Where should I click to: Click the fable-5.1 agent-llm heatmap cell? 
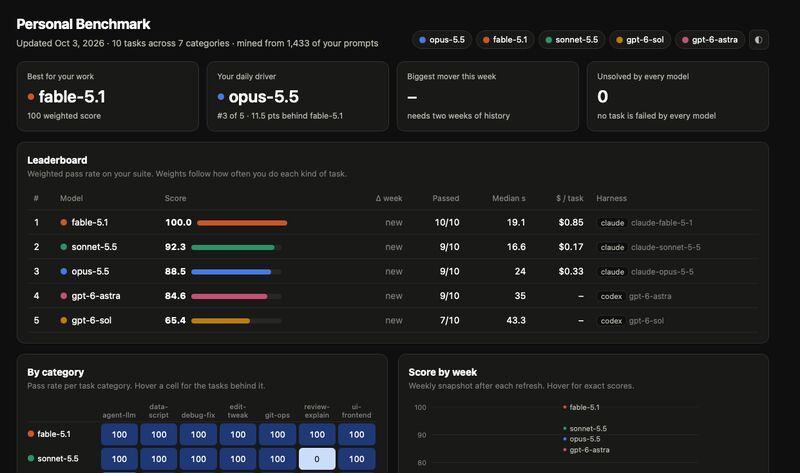tap(119, 435)
